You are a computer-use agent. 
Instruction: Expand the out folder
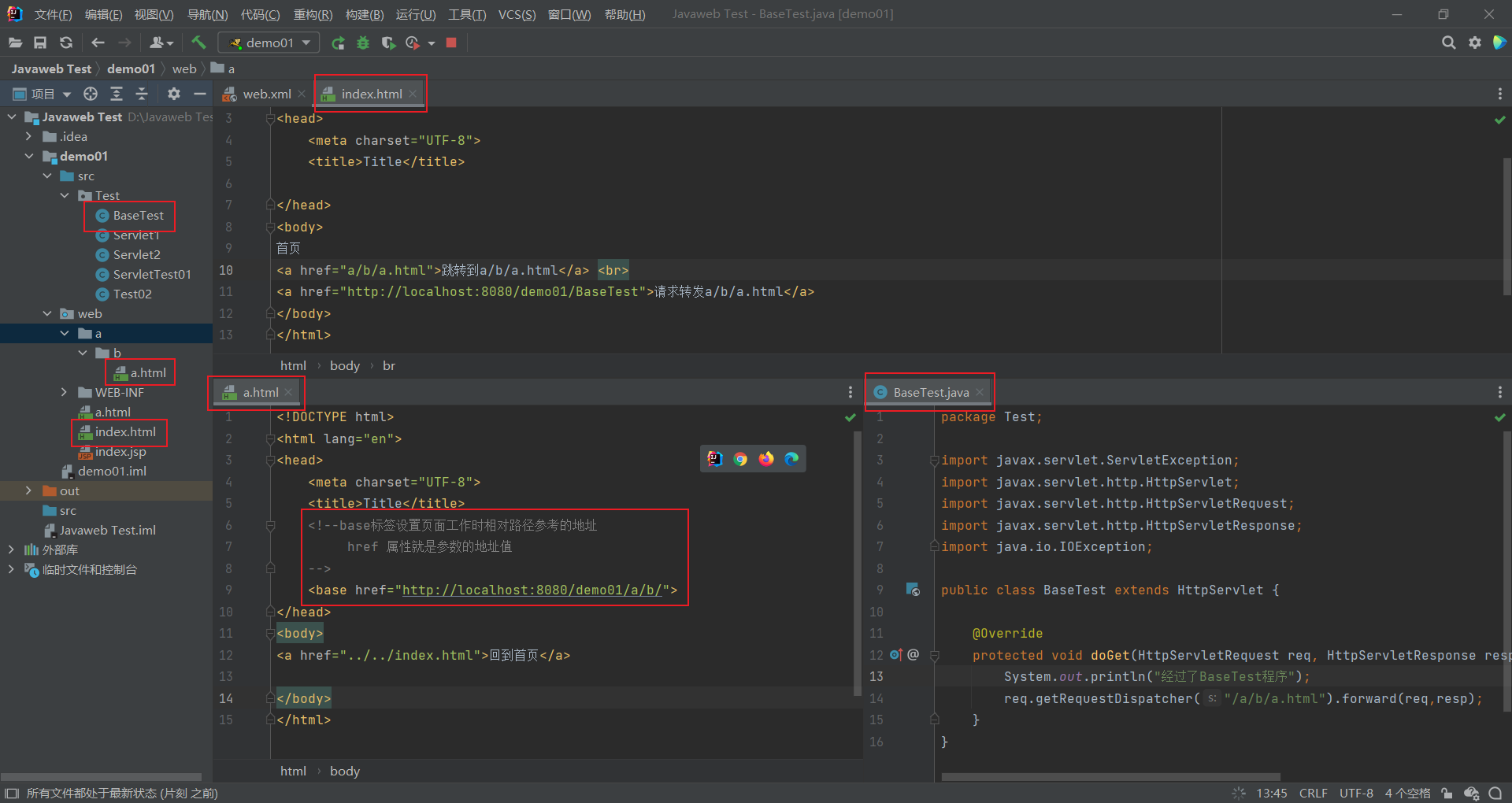click(29, 490)
